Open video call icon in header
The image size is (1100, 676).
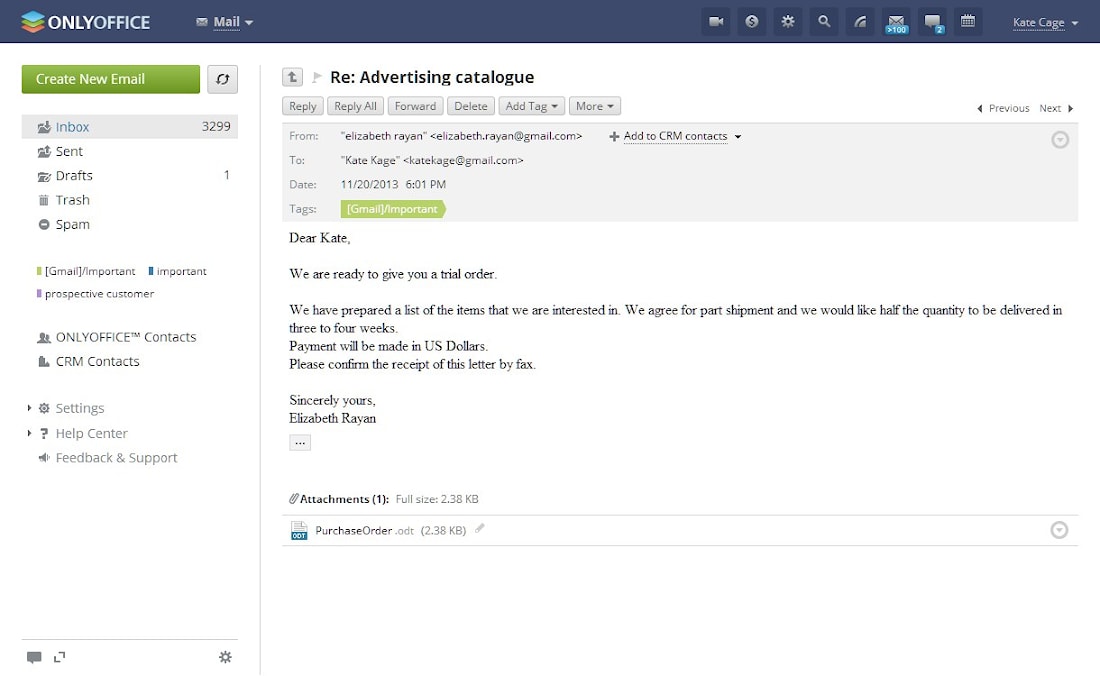pos(716,22)
